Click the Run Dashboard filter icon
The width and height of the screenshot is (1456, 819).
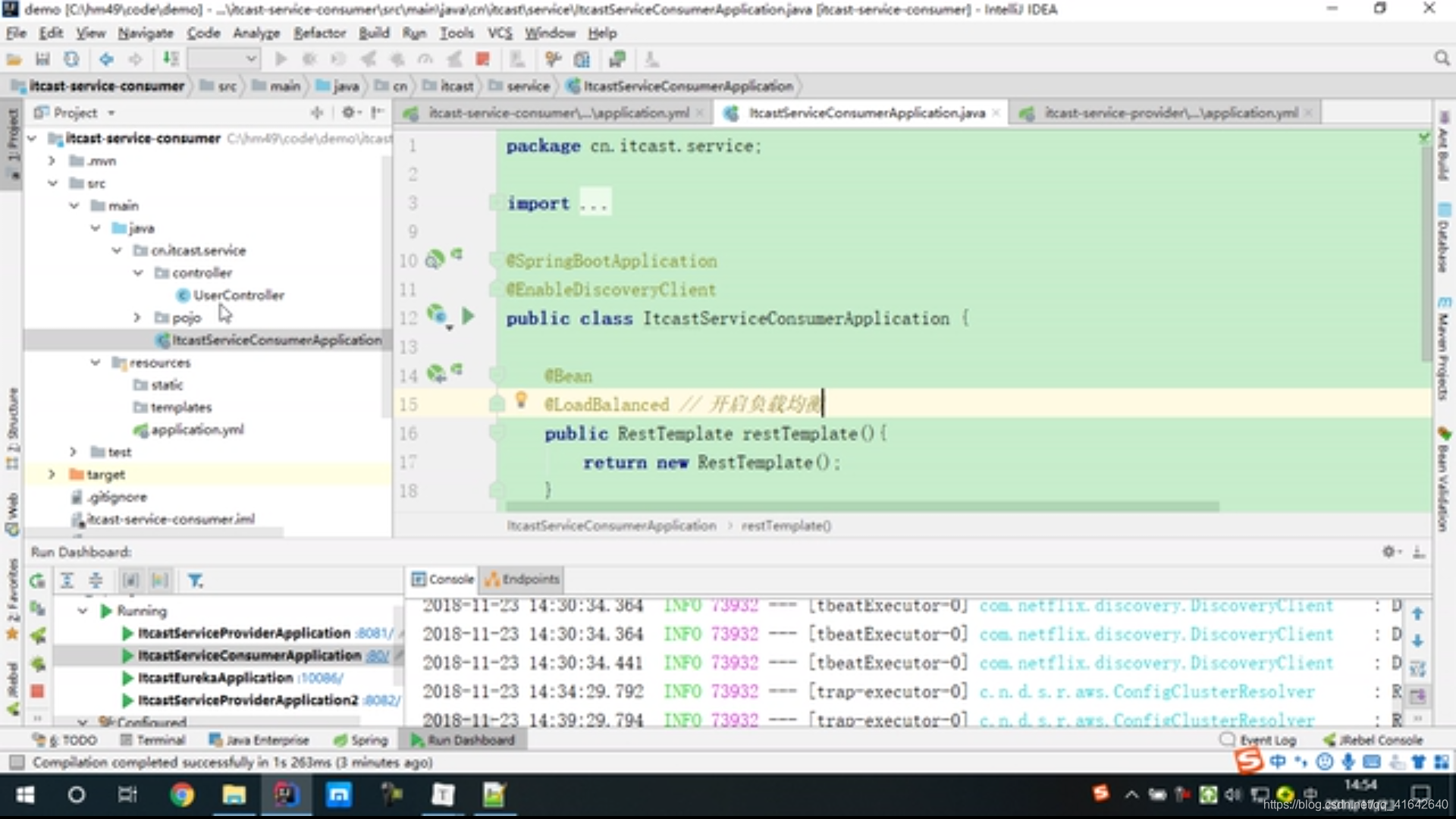click(x=195, y=581)
